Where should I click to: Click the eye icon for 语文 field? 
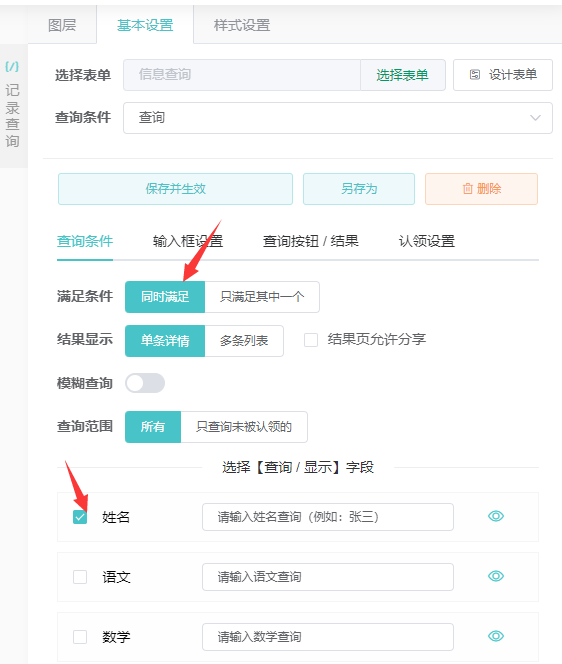coord(496,576)
